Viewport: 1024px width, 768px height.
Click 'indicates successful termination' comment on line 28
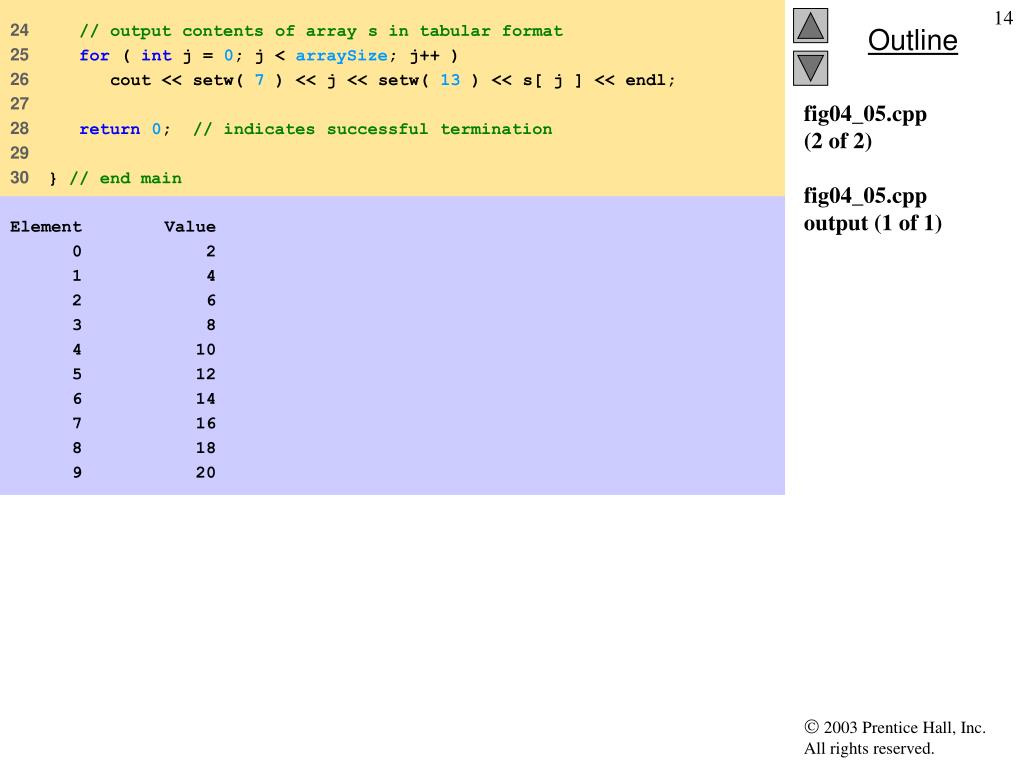point(387,129)
